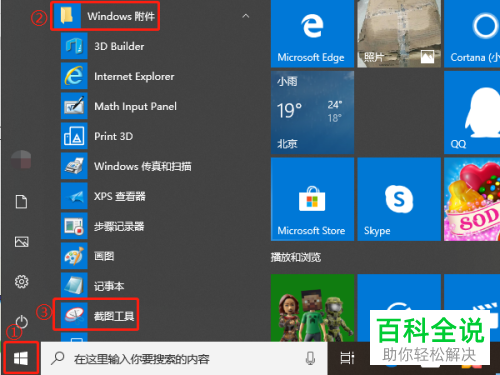
Task: Open Windows 传真和扫描
Action: [126, 166]
